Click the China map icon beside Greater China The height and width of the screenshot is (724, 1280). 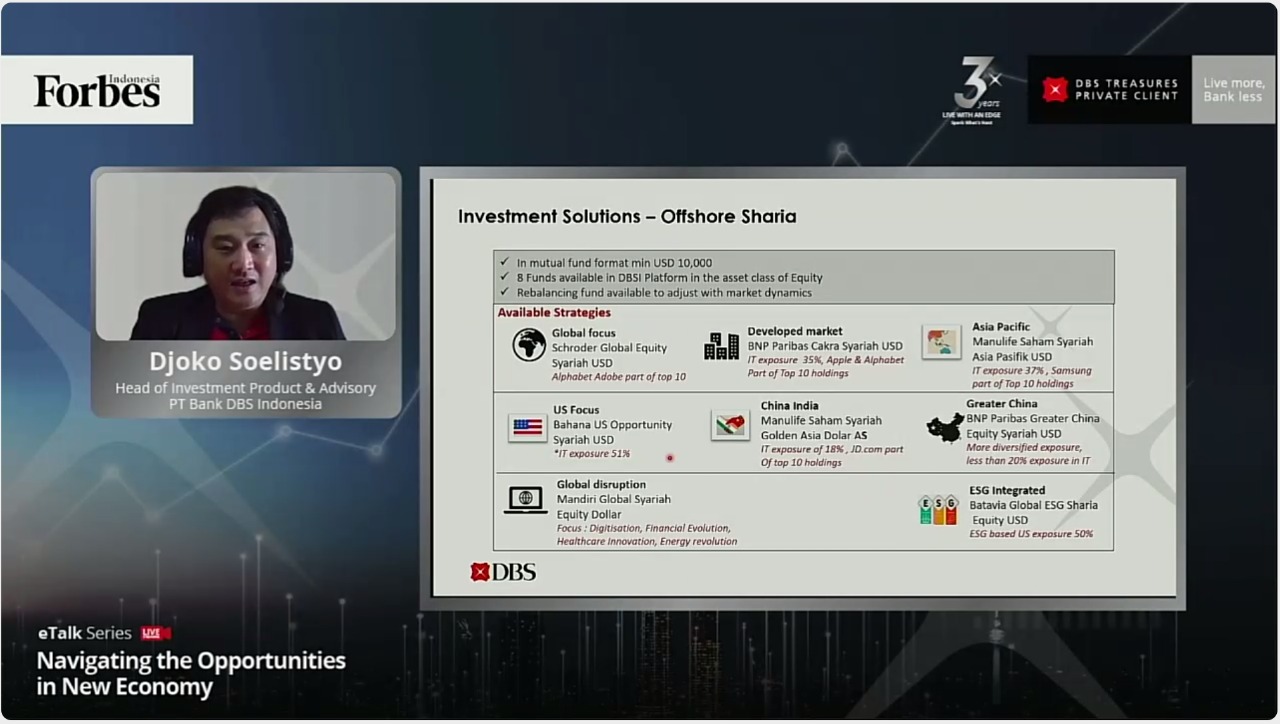(x=945, y=428)
